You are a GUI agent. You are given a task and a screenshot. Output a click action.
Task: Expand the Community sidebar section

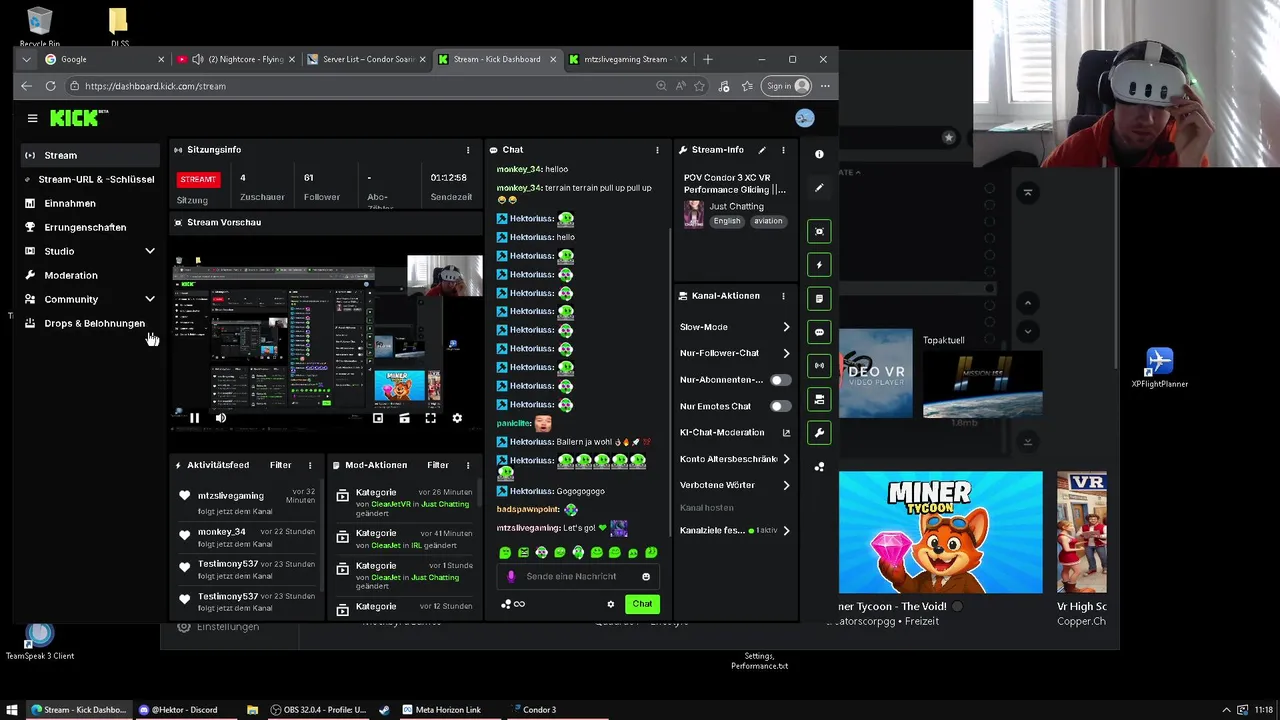tap(150, 299)
